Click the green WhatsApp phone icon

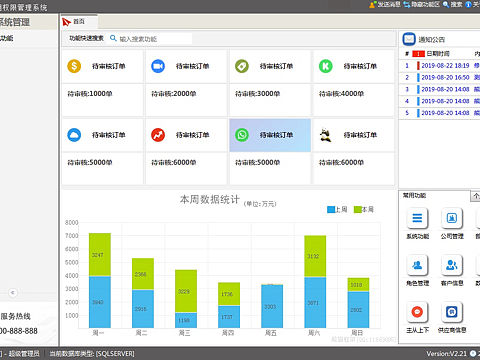pos(242,135)
